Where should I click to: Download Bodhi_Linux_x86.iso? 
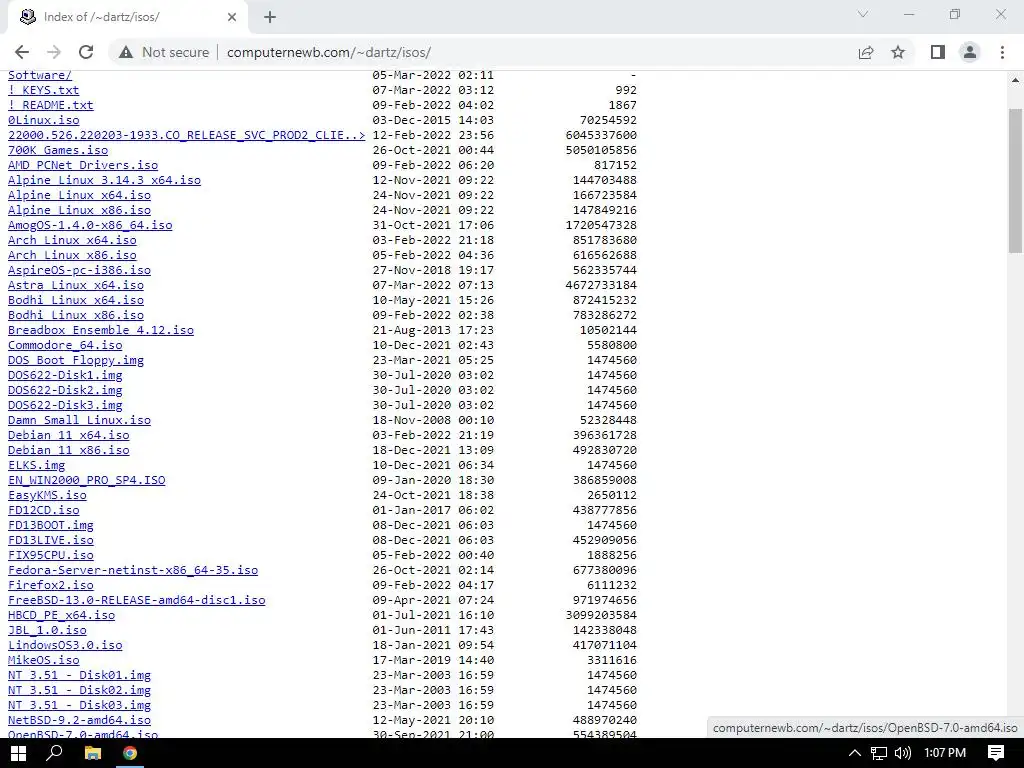click(x=76, y=315)
